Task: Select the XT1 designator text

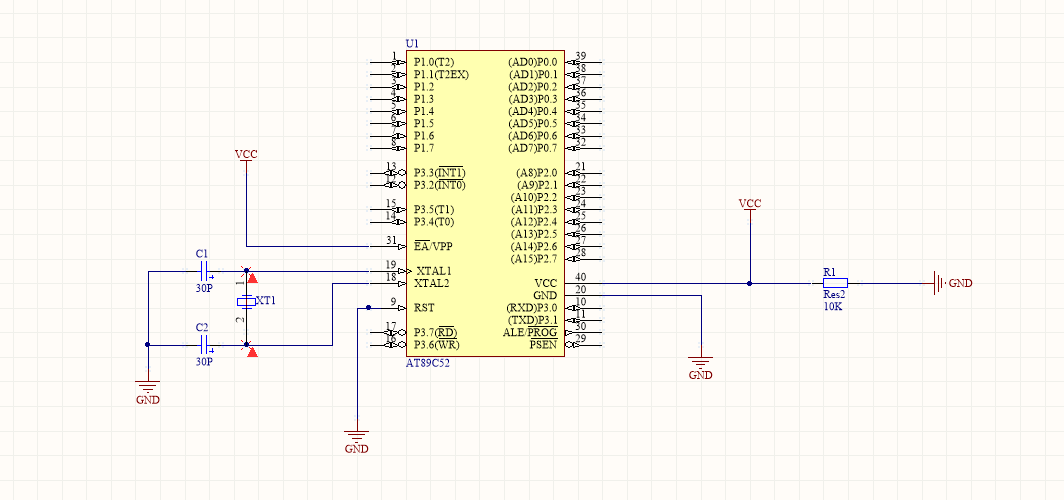Action: point(265,301)
